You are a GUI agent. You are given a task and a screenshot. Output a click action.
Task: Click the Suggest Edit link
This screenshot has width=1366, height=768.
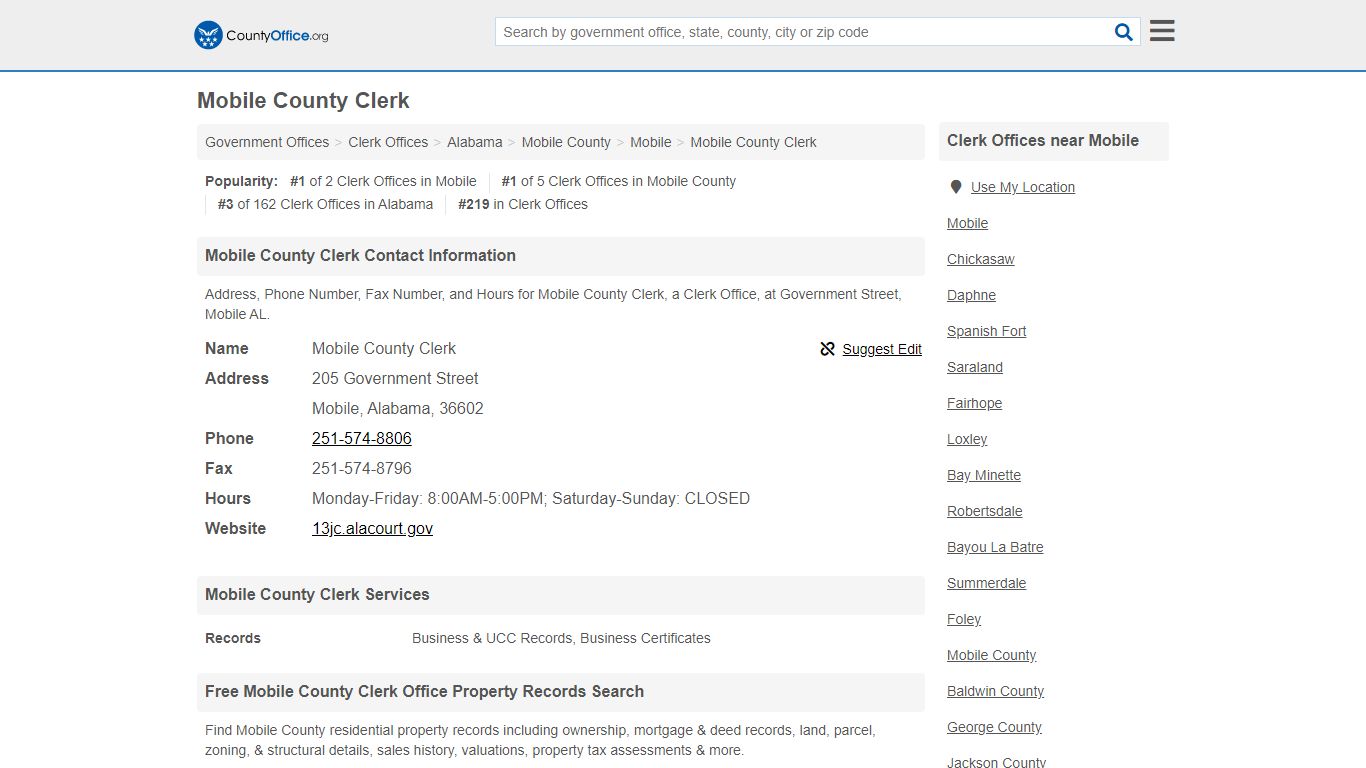coord(882,349)
